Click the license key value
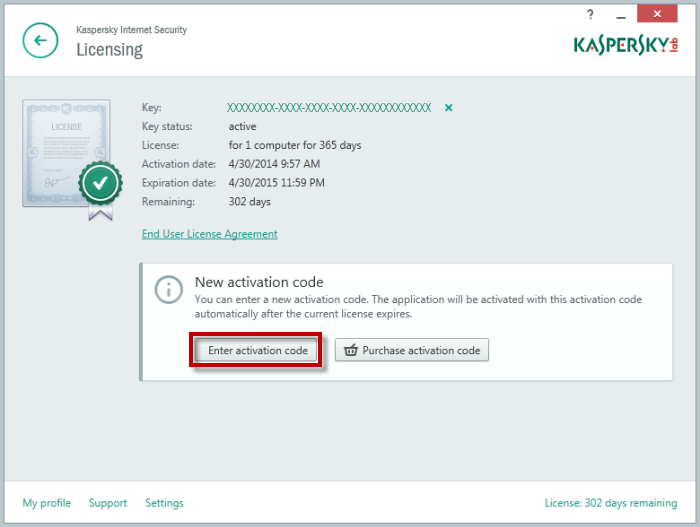Screen dimensions: 700x527 click(329, 108)
